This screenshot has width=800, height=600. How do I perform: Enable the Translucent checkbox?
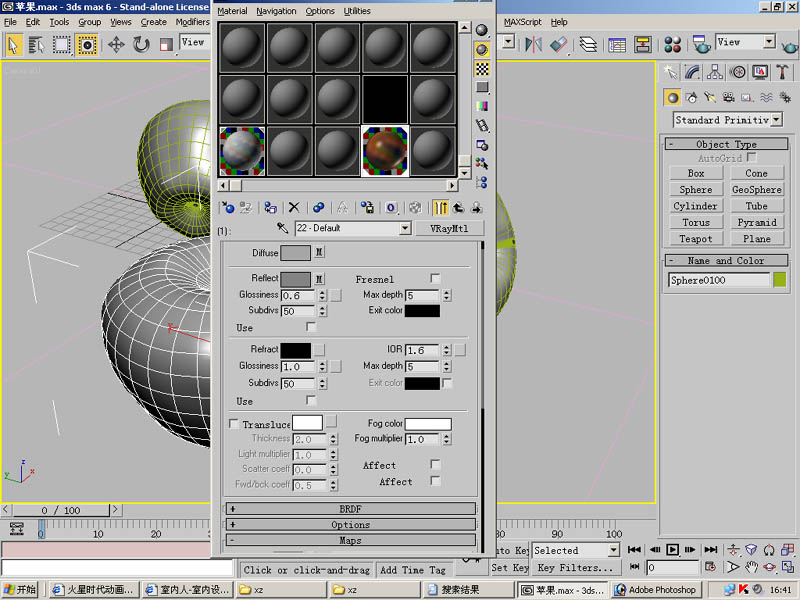tap(234, 424)
